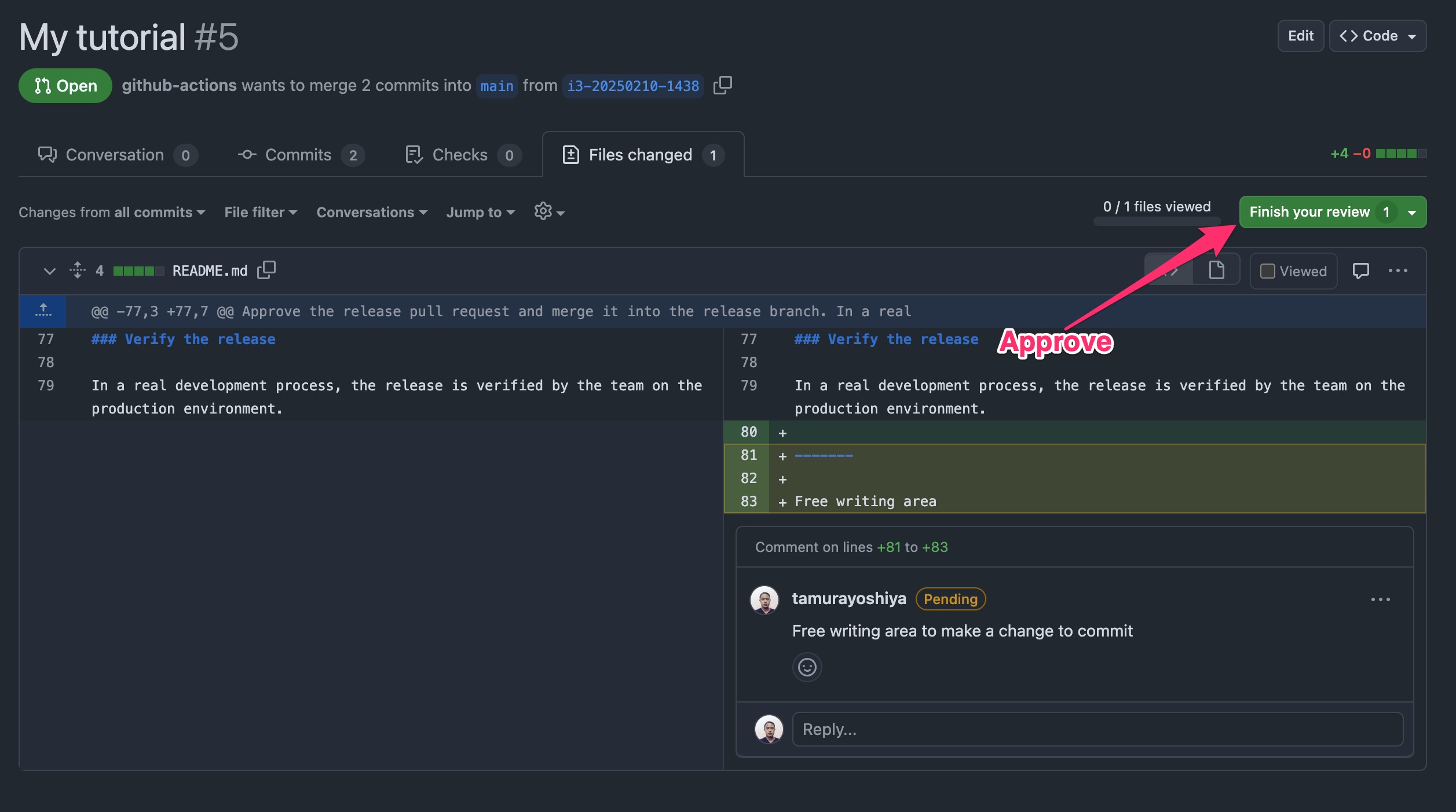The image size is (1456, 812).
Task: Open the i3-20250210-1438 branch link
Action: point(633,86)
